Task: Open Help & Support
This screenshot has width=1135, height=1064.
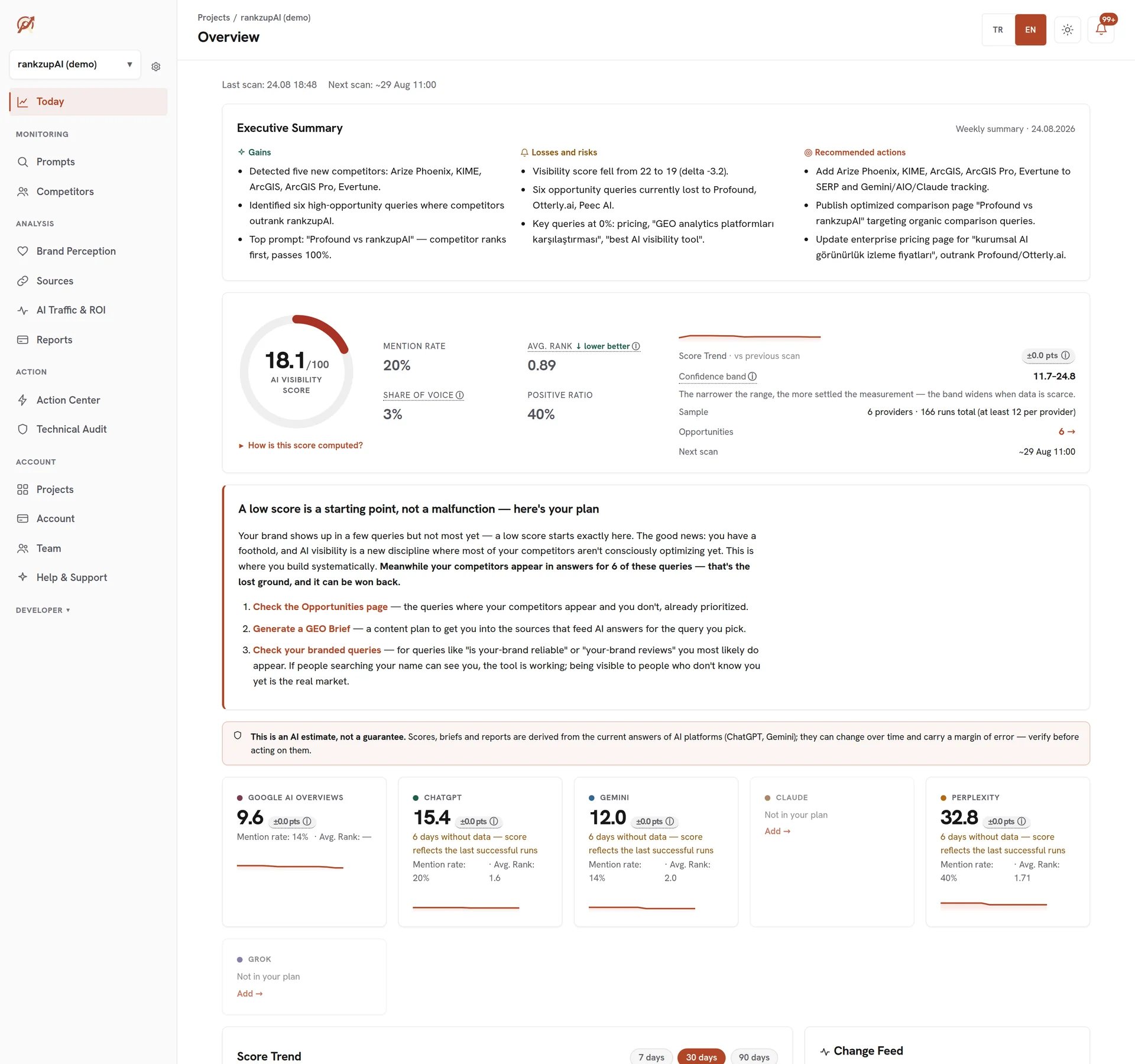Action: tap(88, 578)
